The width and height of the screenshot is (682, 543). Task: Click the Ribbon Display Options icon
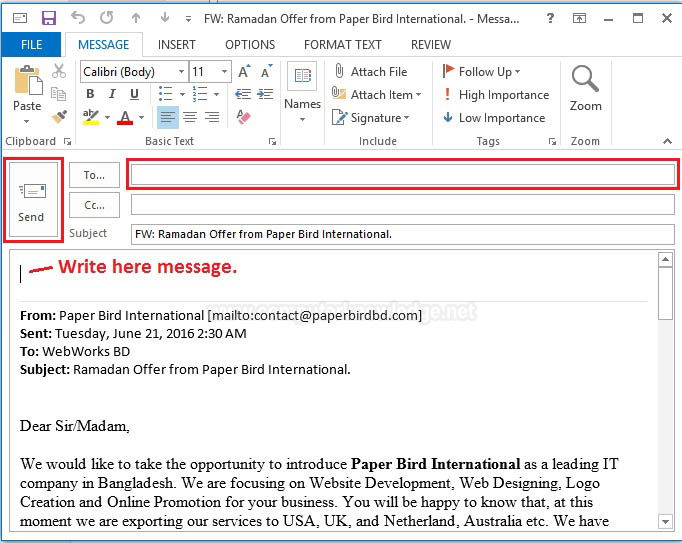coord(579,18)
